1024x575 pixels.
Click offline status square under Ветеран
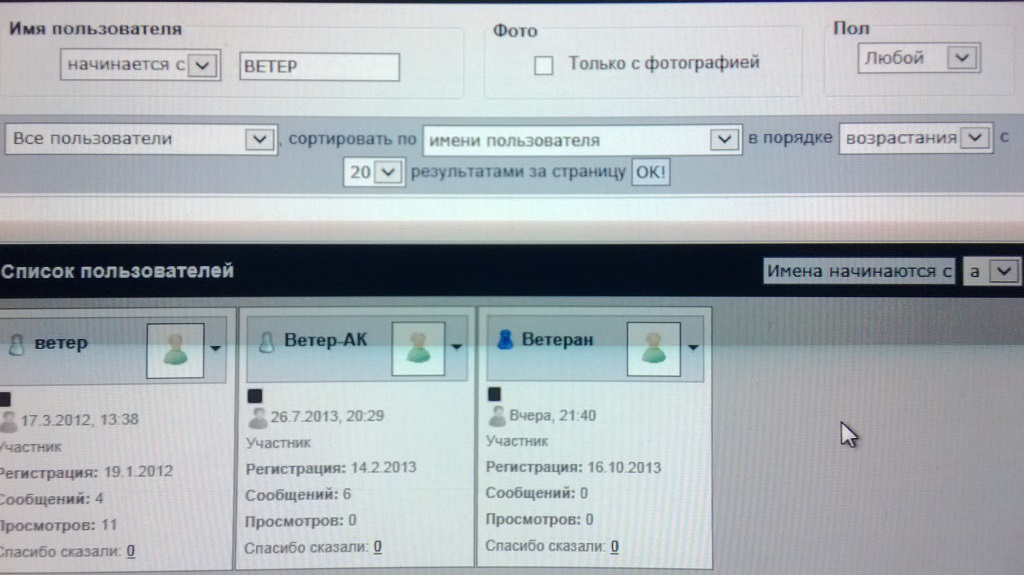click(493, 395)
